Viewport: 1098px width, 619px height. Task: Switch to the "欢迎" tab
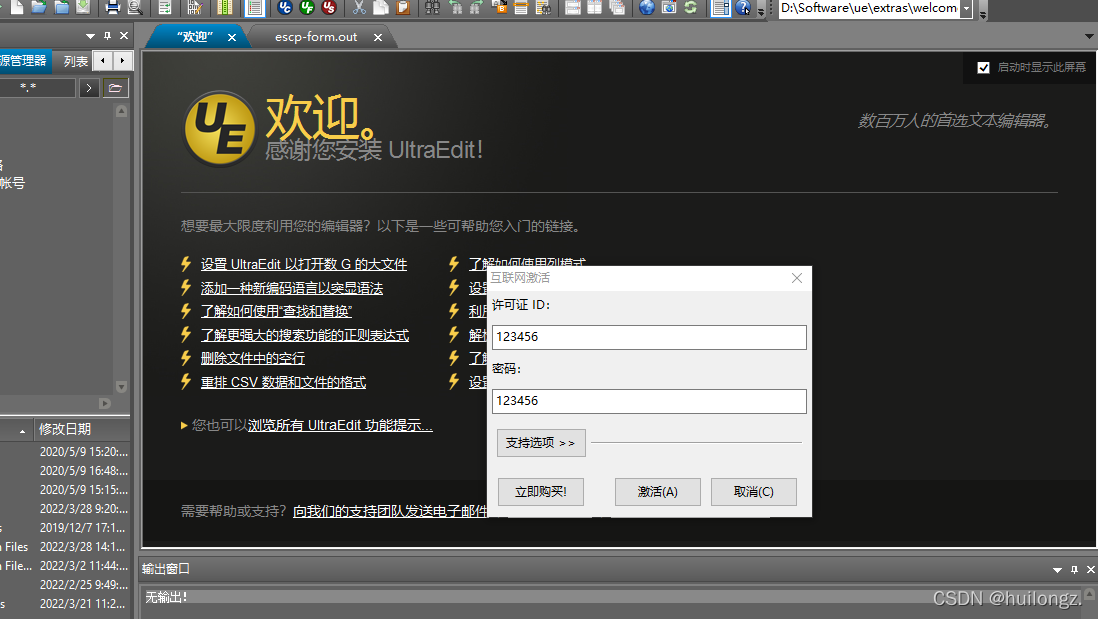tap(195, 37)
